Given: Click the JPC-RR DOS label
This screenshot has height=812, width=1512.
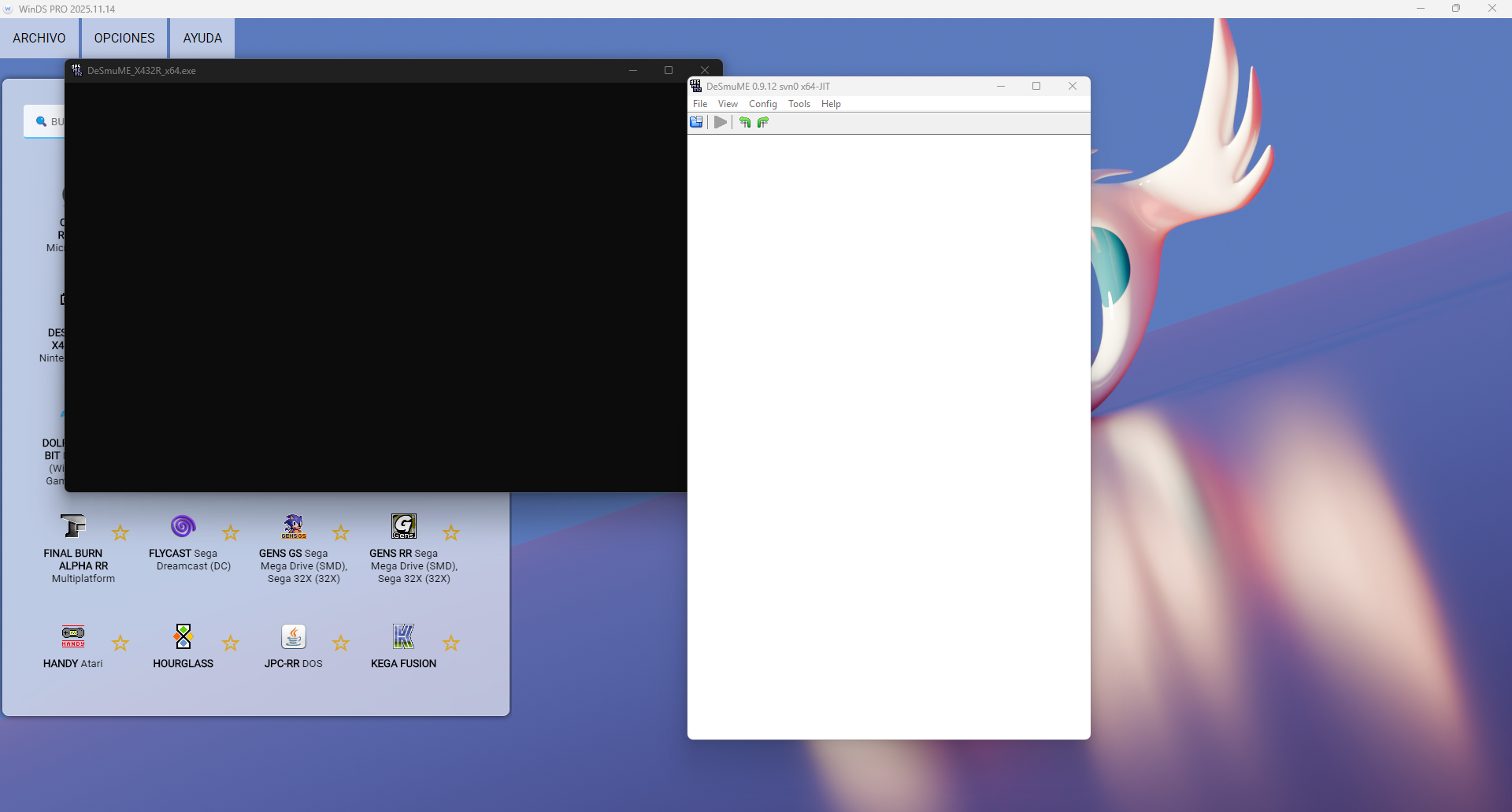Looking at the screenshot, I should click(x=294, y=663).
